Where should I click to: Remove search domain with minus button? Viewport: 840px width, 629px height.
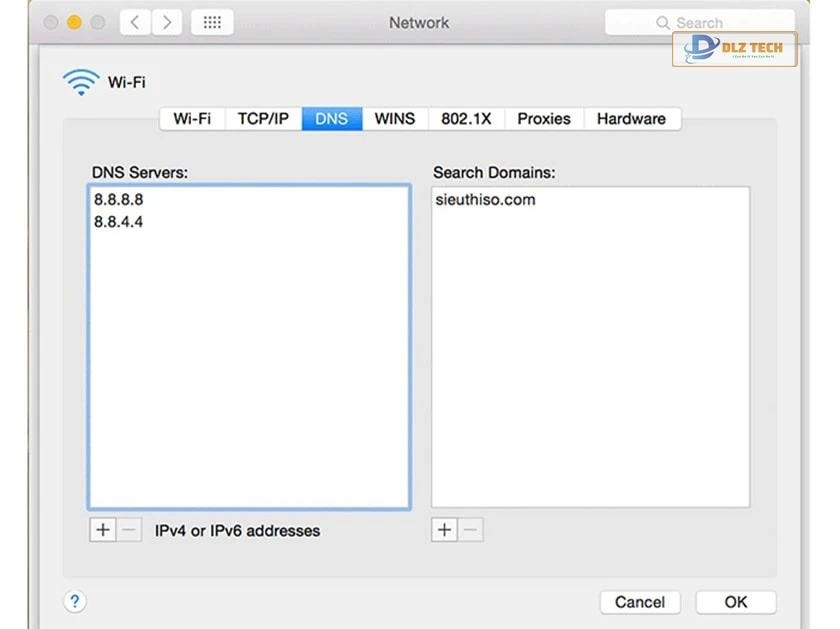(x=470, y=530)
